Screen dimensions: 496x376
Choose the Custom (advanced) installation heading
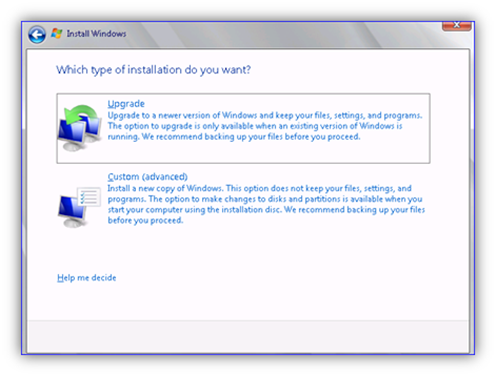tap(147, 176)
